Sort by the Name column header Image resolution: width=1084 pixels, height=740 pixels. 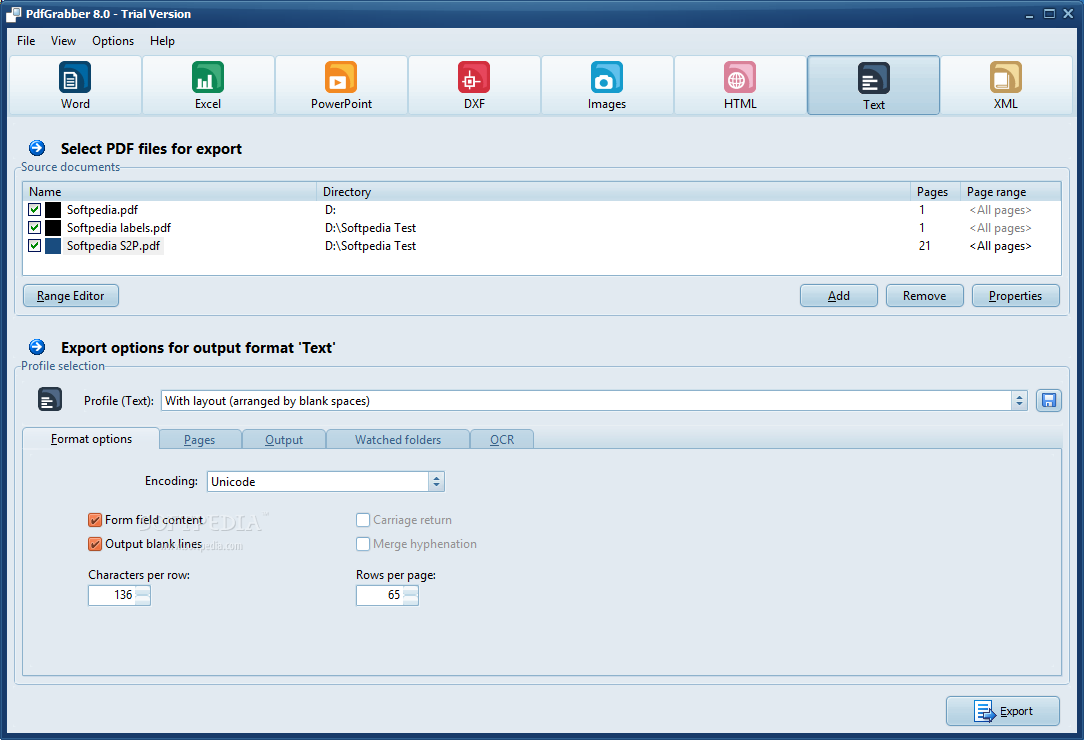pyautogui.click(x=170, y=192)
